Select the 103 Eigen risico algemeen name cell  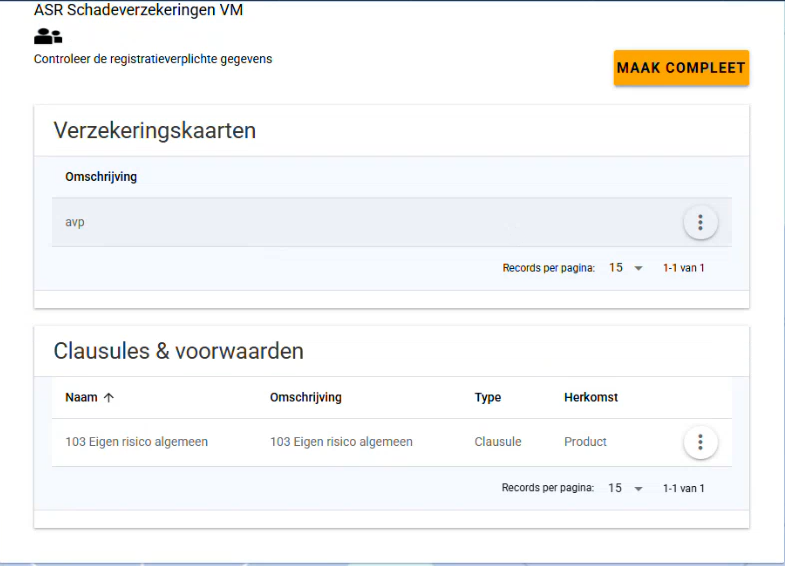[x=136, y=442]
